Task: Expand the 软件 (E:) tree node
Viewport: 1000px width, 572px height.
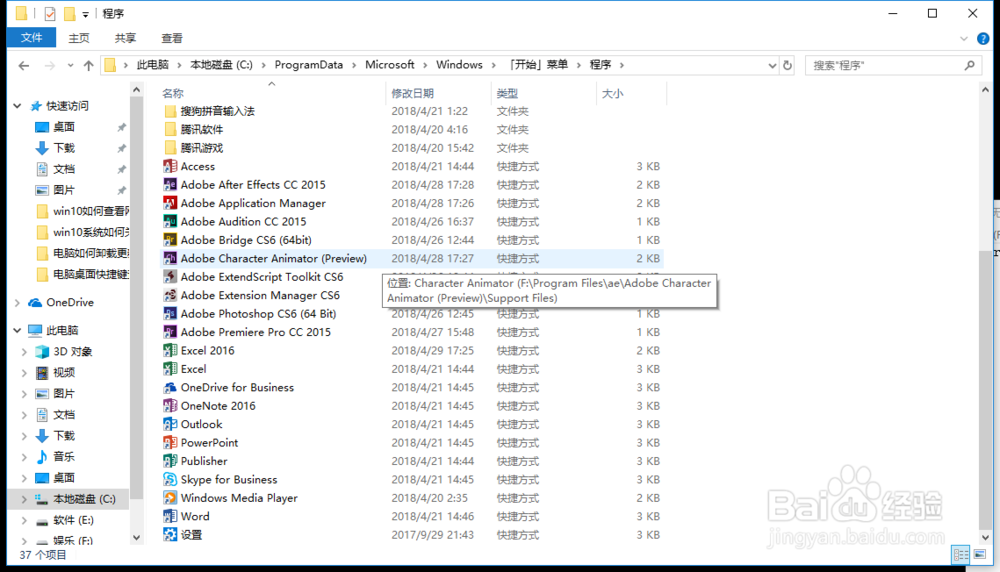Action: (24, 520)
